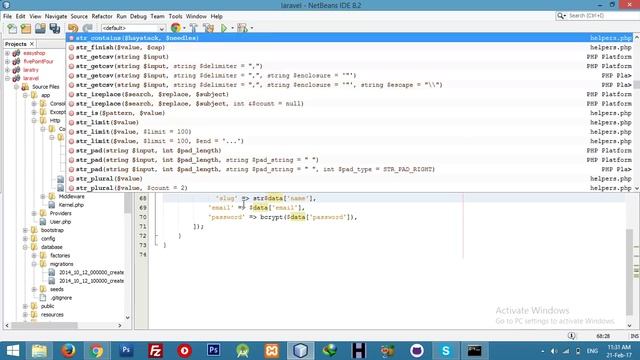Click the Build Project hammer icon
The height and width of the screenshot is (360, 640).
coord(193,28)
